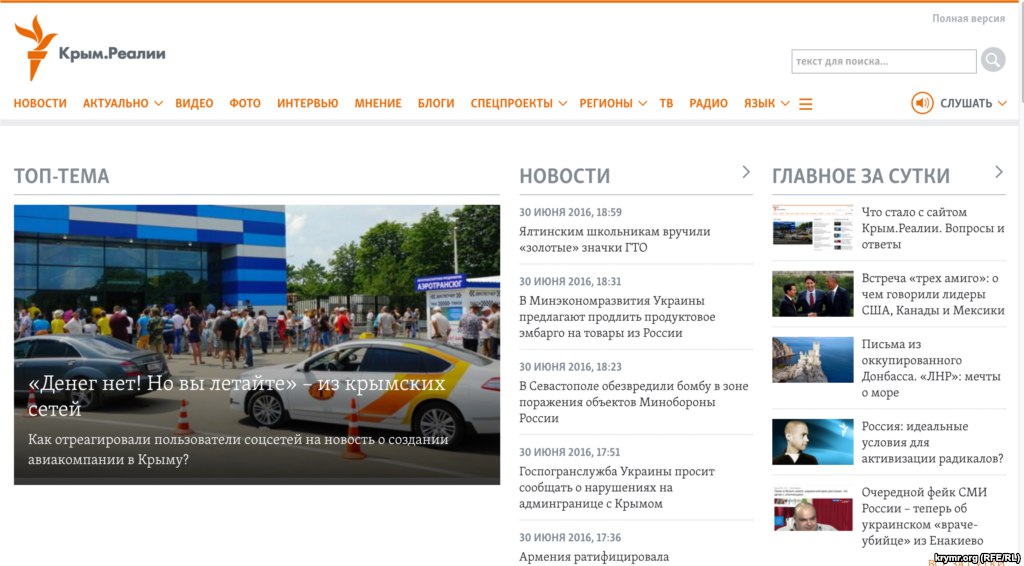
Task: Open the Актуально menu label
Action: [116, 103]
